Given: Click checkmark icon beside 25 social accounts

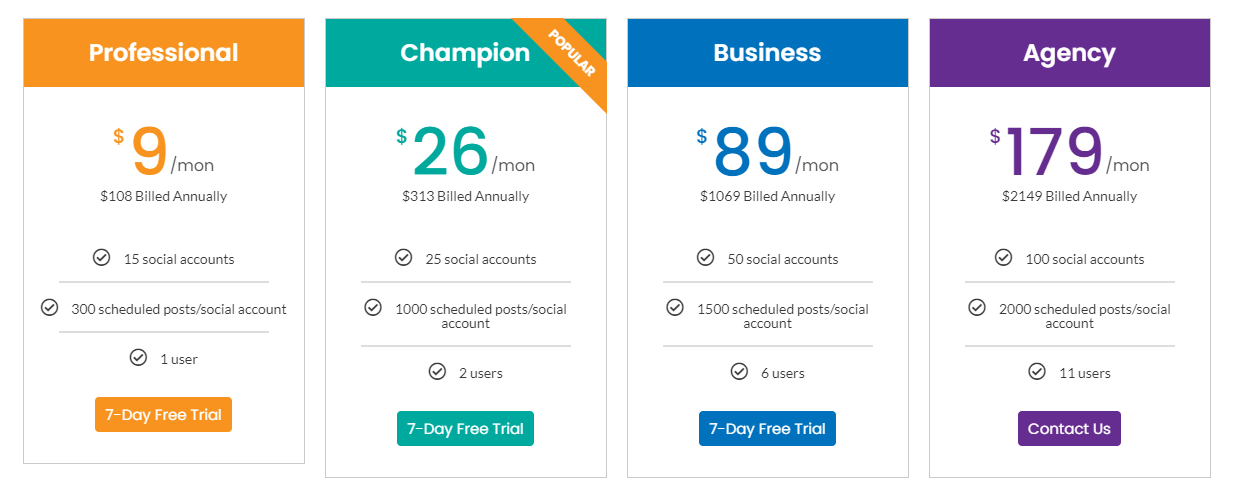Looking at the screenshot, I should tap(403, 258).
